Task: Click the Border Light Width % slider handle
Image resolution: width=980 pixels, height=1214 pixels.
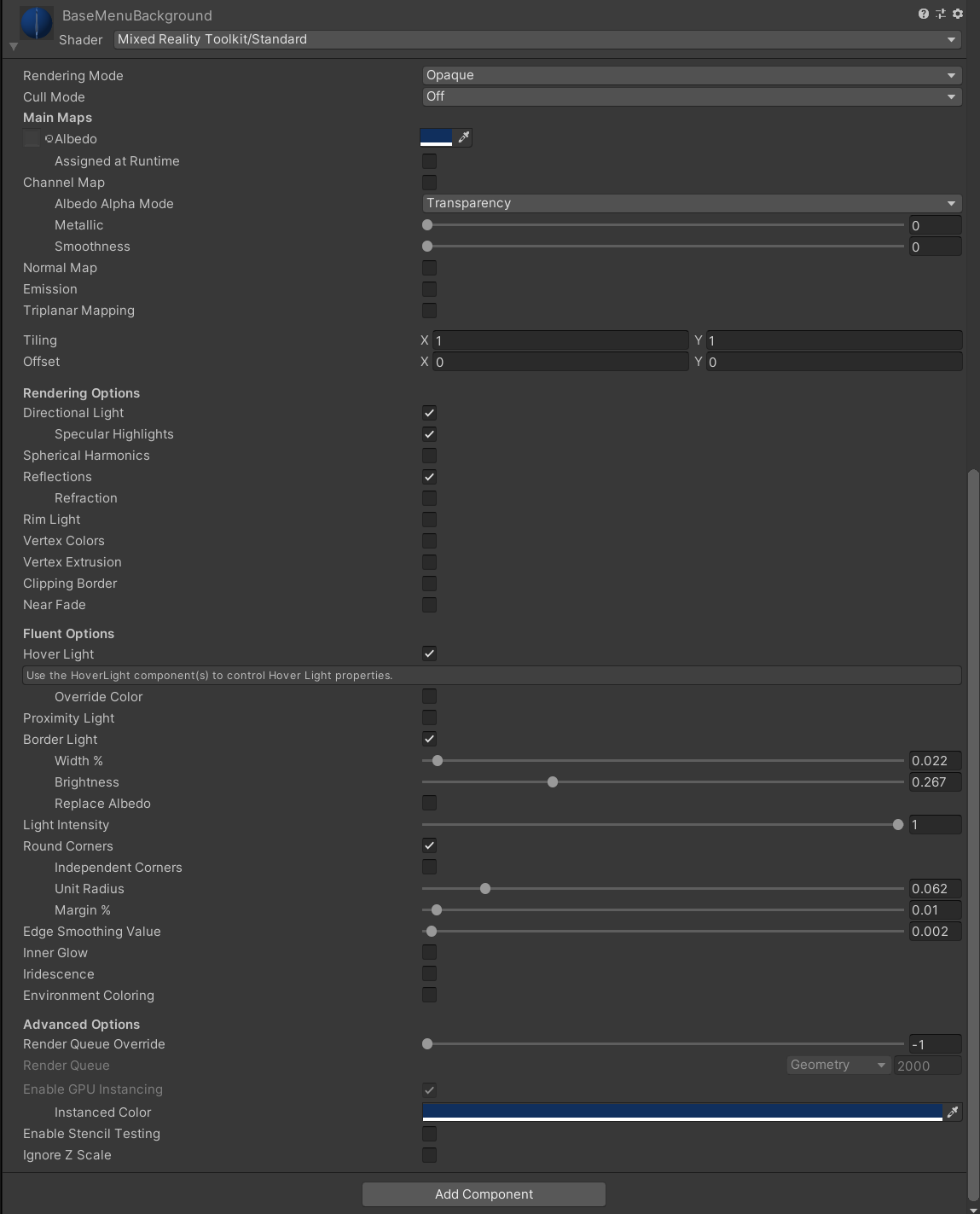Action: 438,761
